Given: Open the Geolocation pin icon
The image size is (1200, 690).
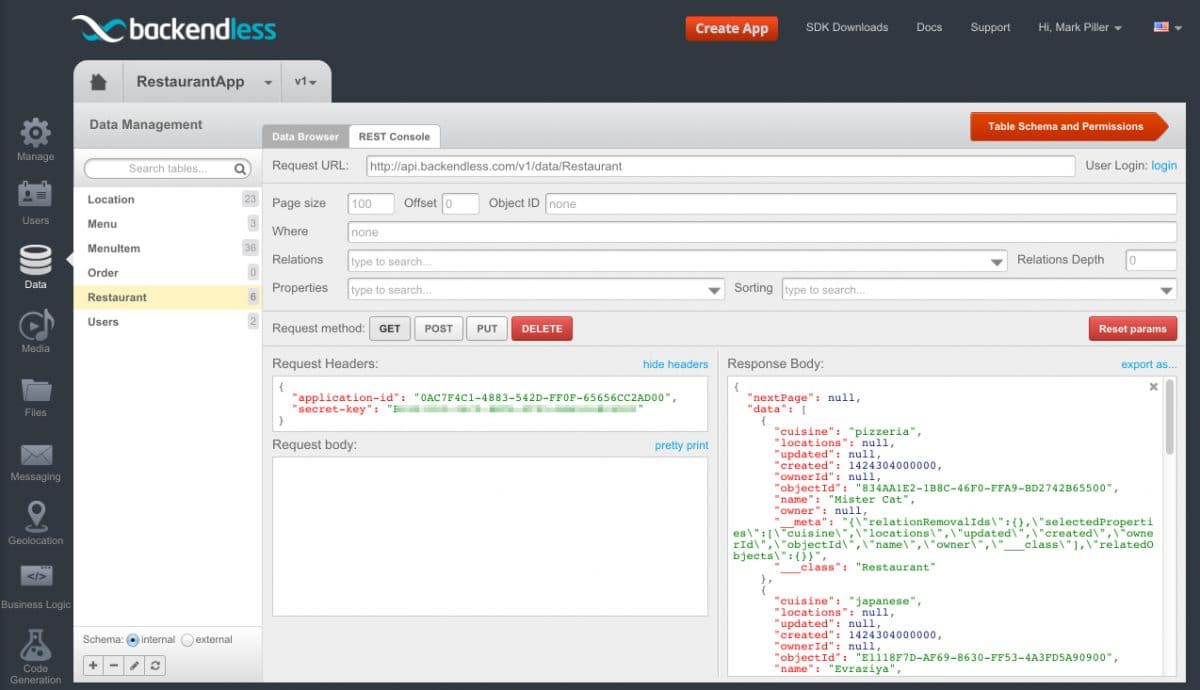Looking at the screenshot, I should point(36,516).
